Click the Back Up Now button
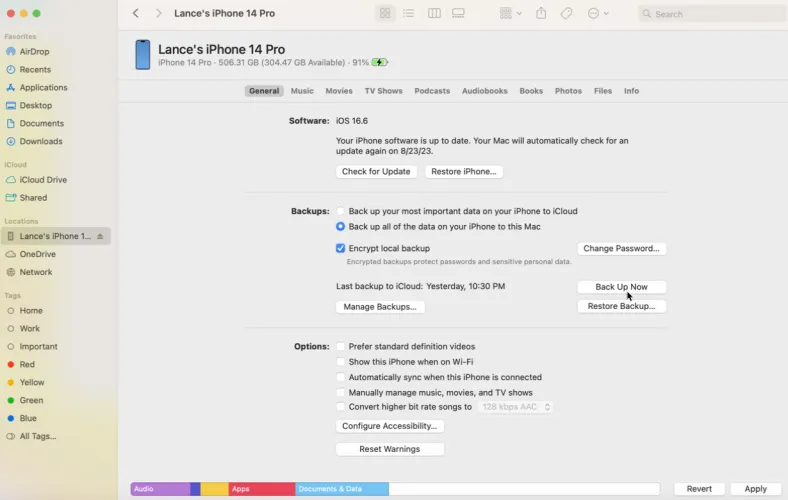The image size is (788, 500). (x=621, y=287)
